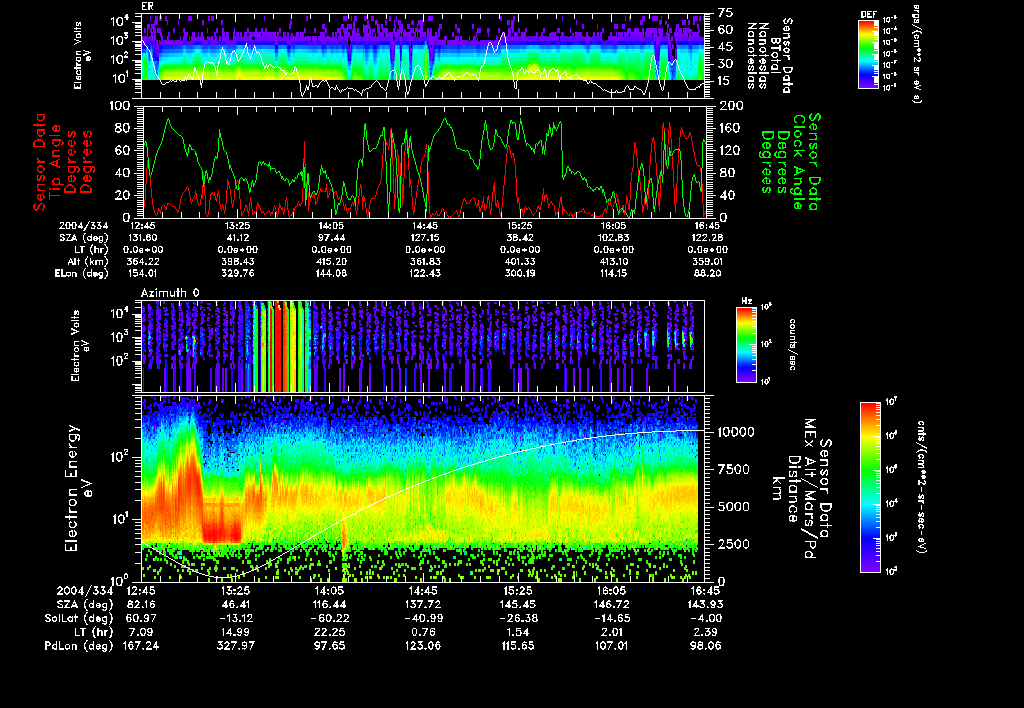Click the DEF rainbow color bar
The image size is (1024, 708).
tap(868, 54)
